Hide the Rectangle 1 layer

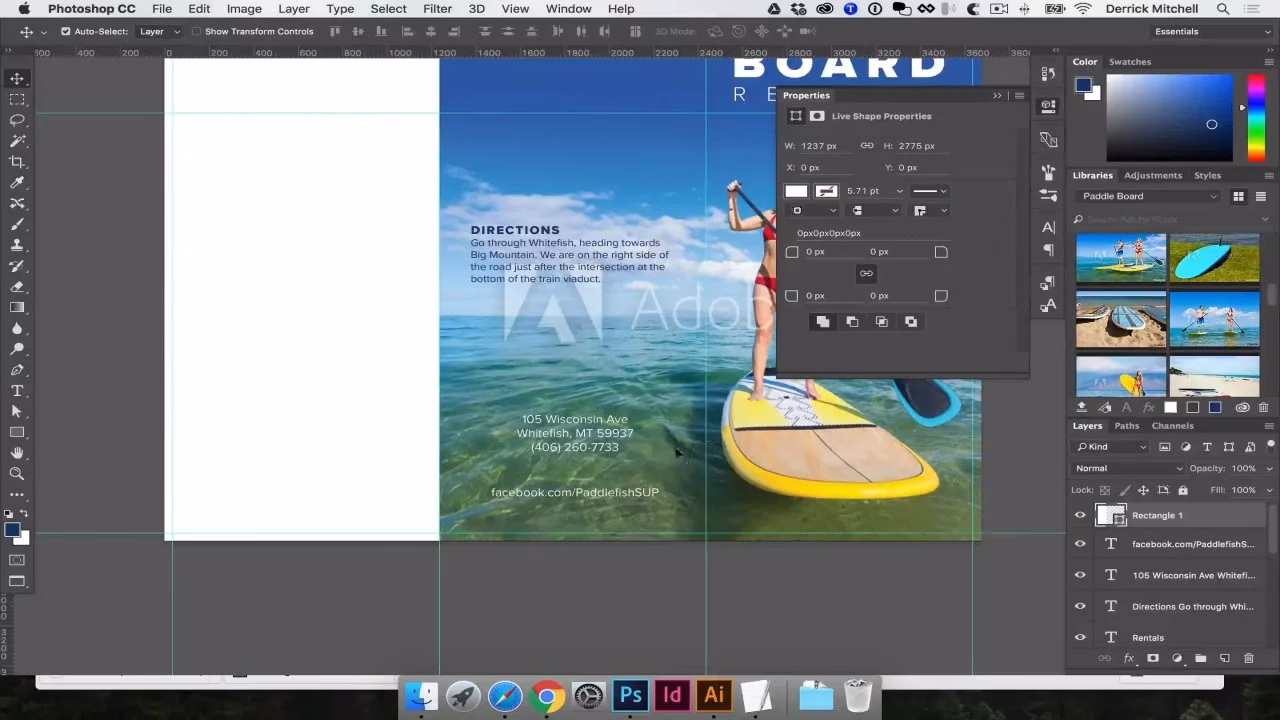[1080, 515]
